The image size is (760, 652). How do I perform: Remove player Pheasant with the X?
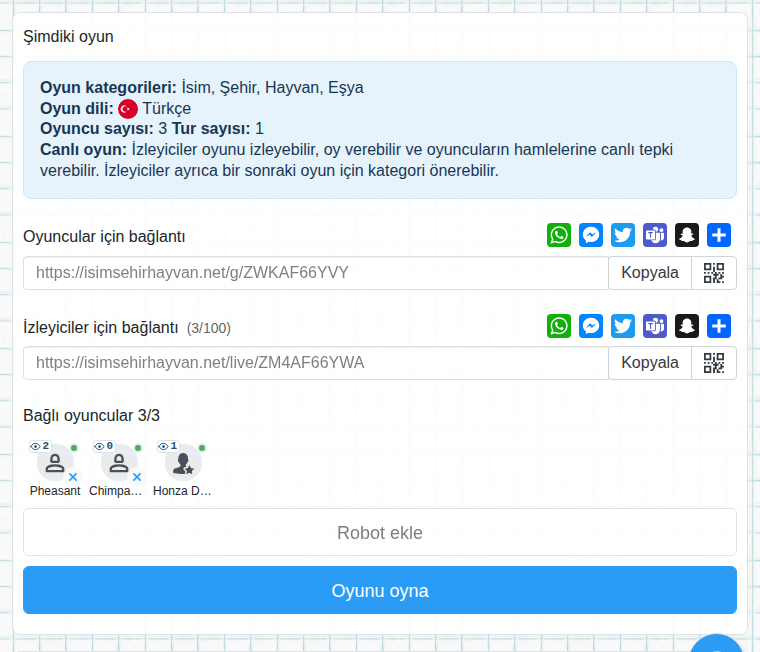[73, 477]
